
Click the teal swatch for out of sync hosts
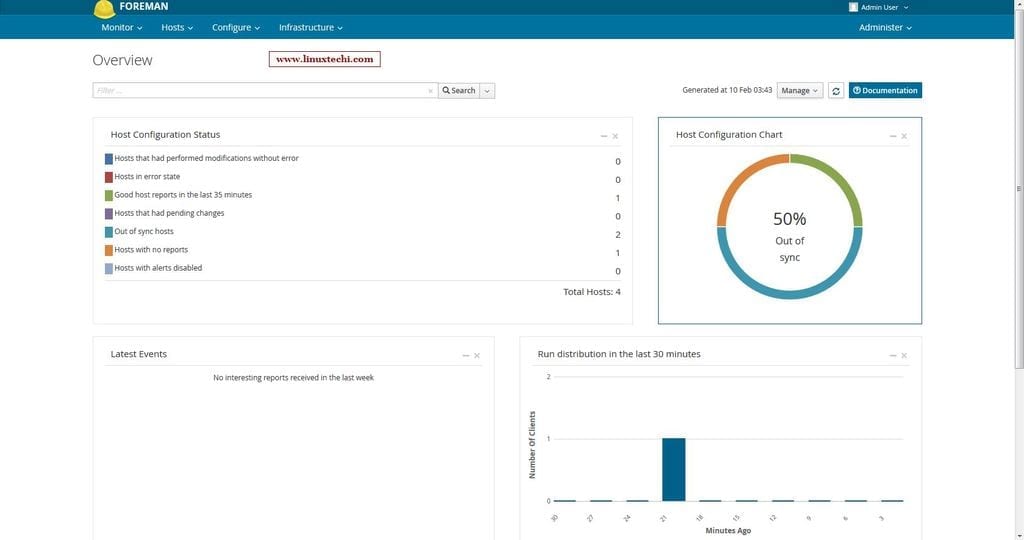coord(108,232)
